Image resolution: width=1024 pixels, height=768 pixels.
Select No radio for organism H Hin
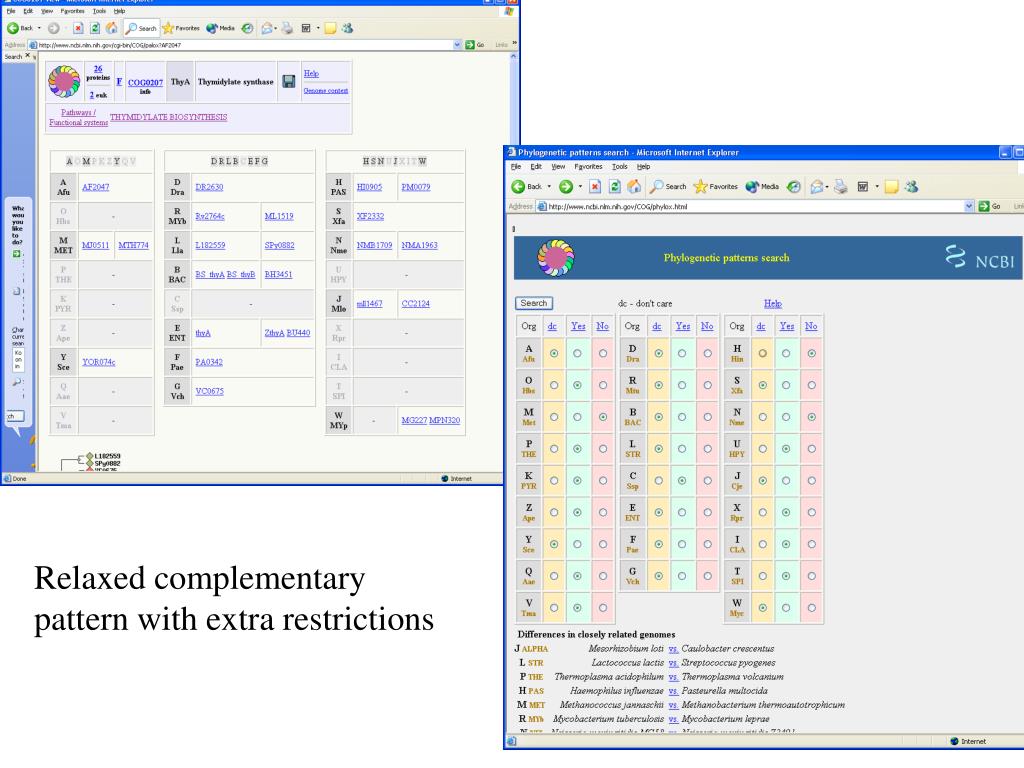[x=811, y=353]
